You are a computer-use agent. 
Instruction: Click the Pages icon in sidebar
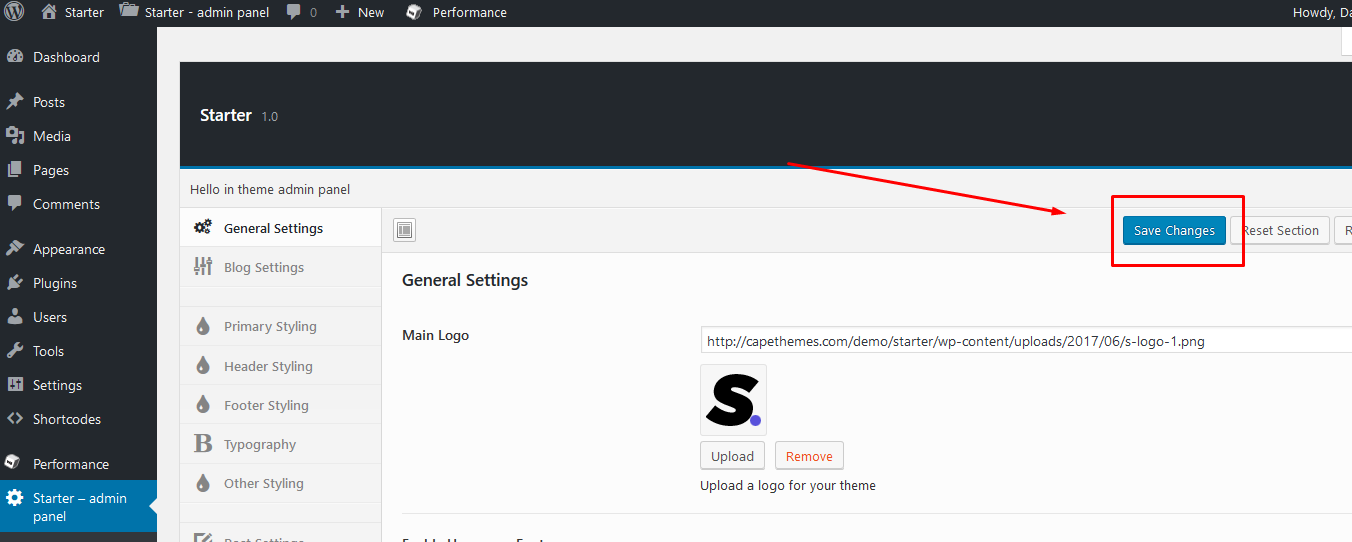pyautogui.click(x=15, y=170)
